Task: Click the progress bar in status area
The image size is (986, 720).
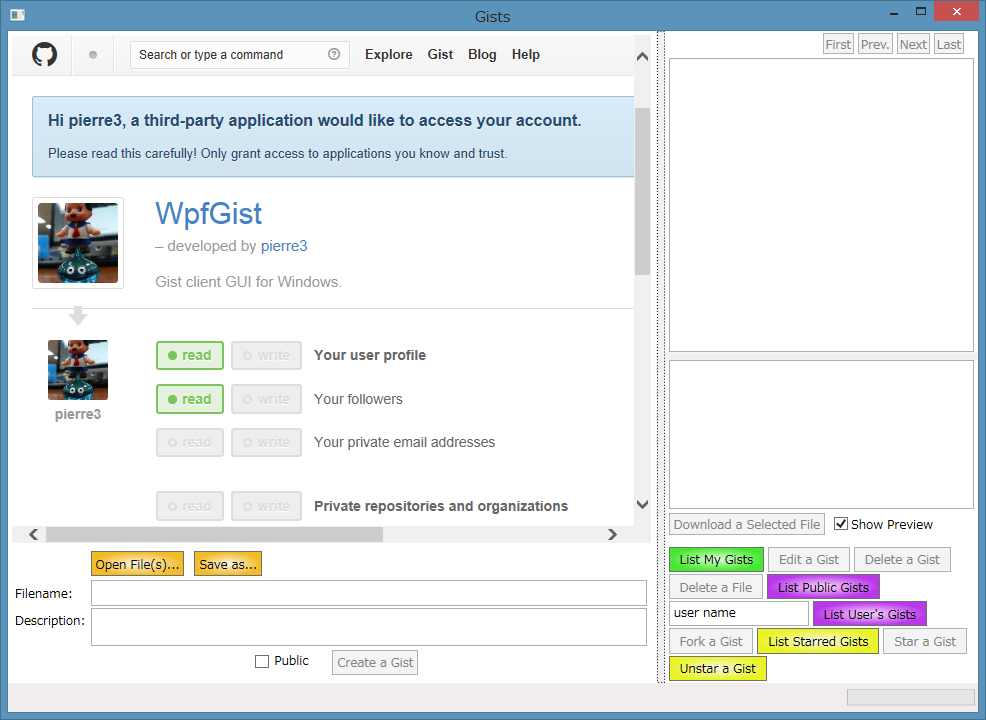Action: pyautogui.click(x=910, y=697)
